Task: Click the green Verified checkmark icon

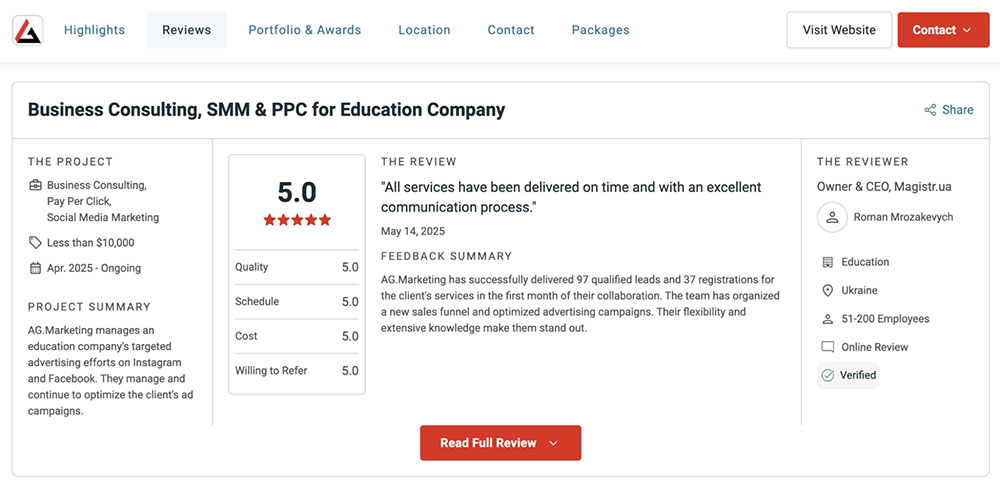Action: pyautogui.click(x=827, y=375)
